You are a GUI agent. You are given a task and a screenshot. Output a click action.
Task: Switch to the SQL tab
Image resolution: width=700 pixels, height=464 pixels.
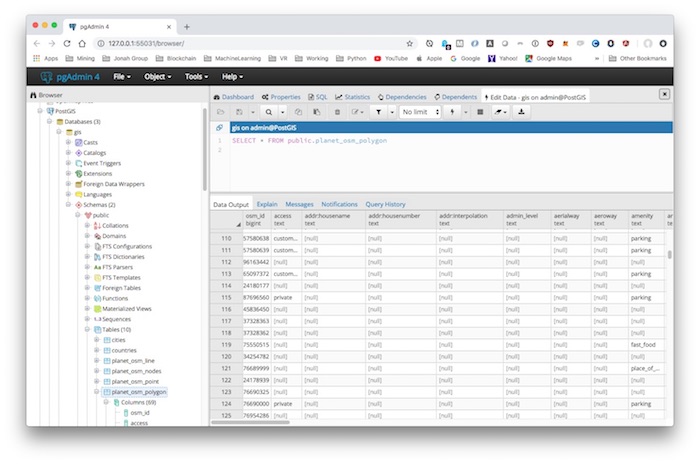point(318,97)
